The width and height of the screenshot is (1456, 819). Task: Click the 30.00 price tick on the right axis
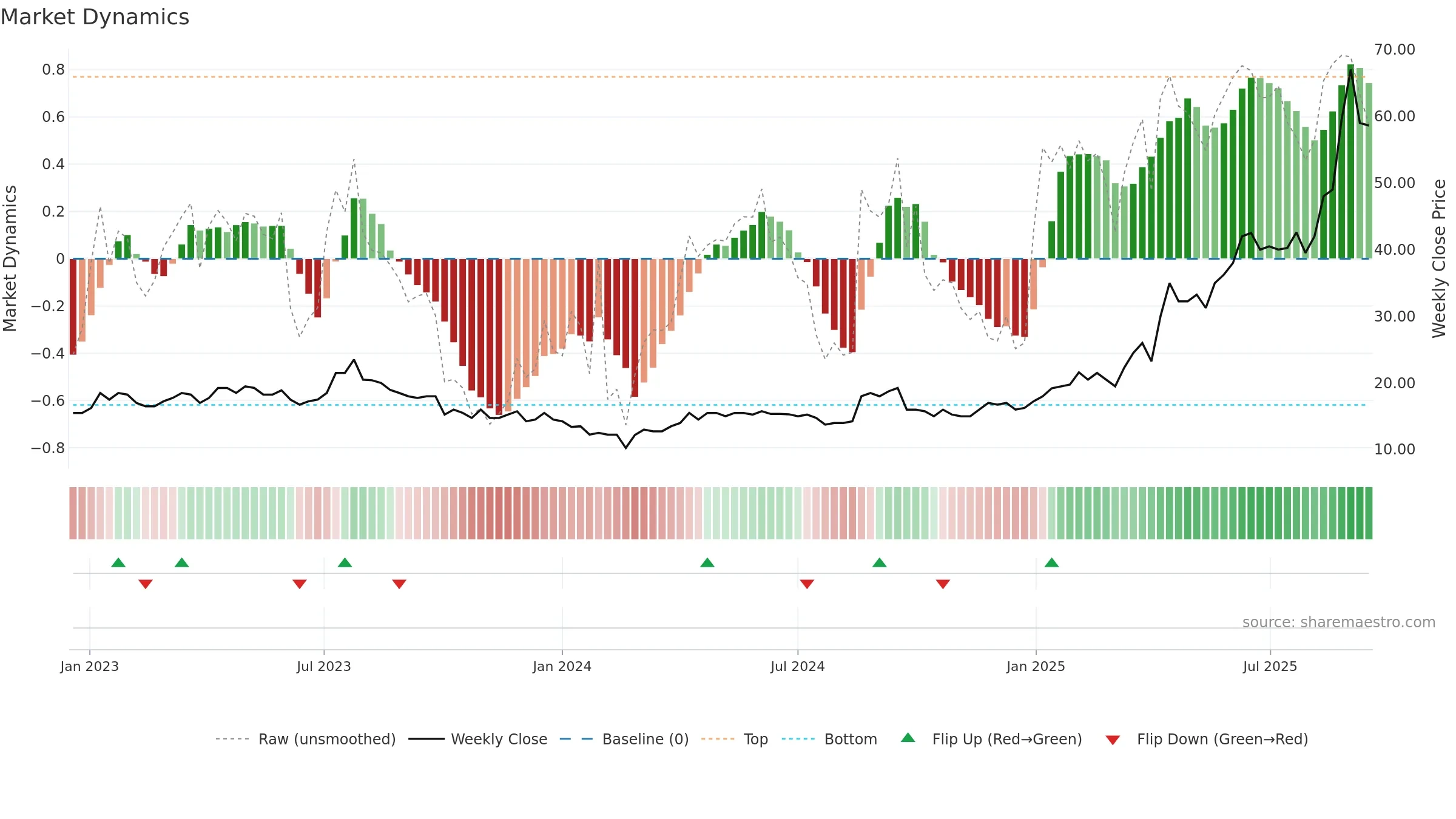[1395, 317]
